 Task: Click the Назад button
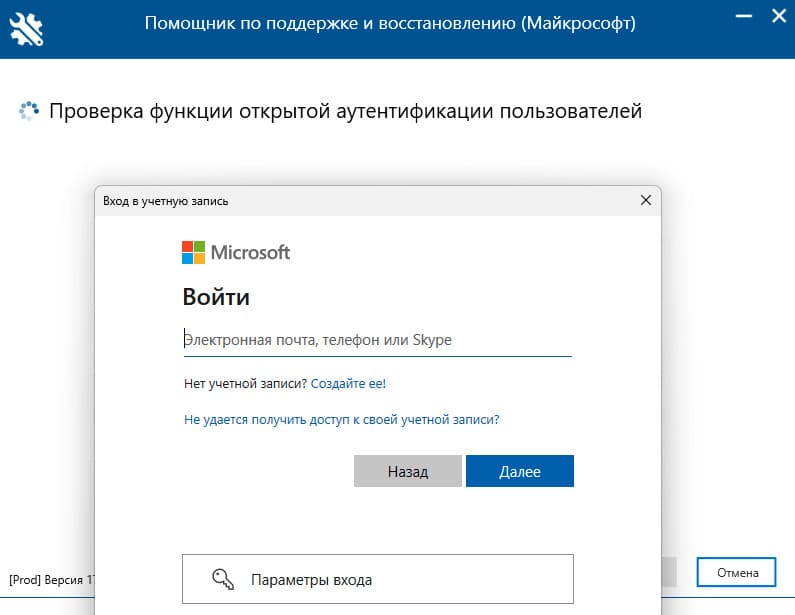pos(408,471)
